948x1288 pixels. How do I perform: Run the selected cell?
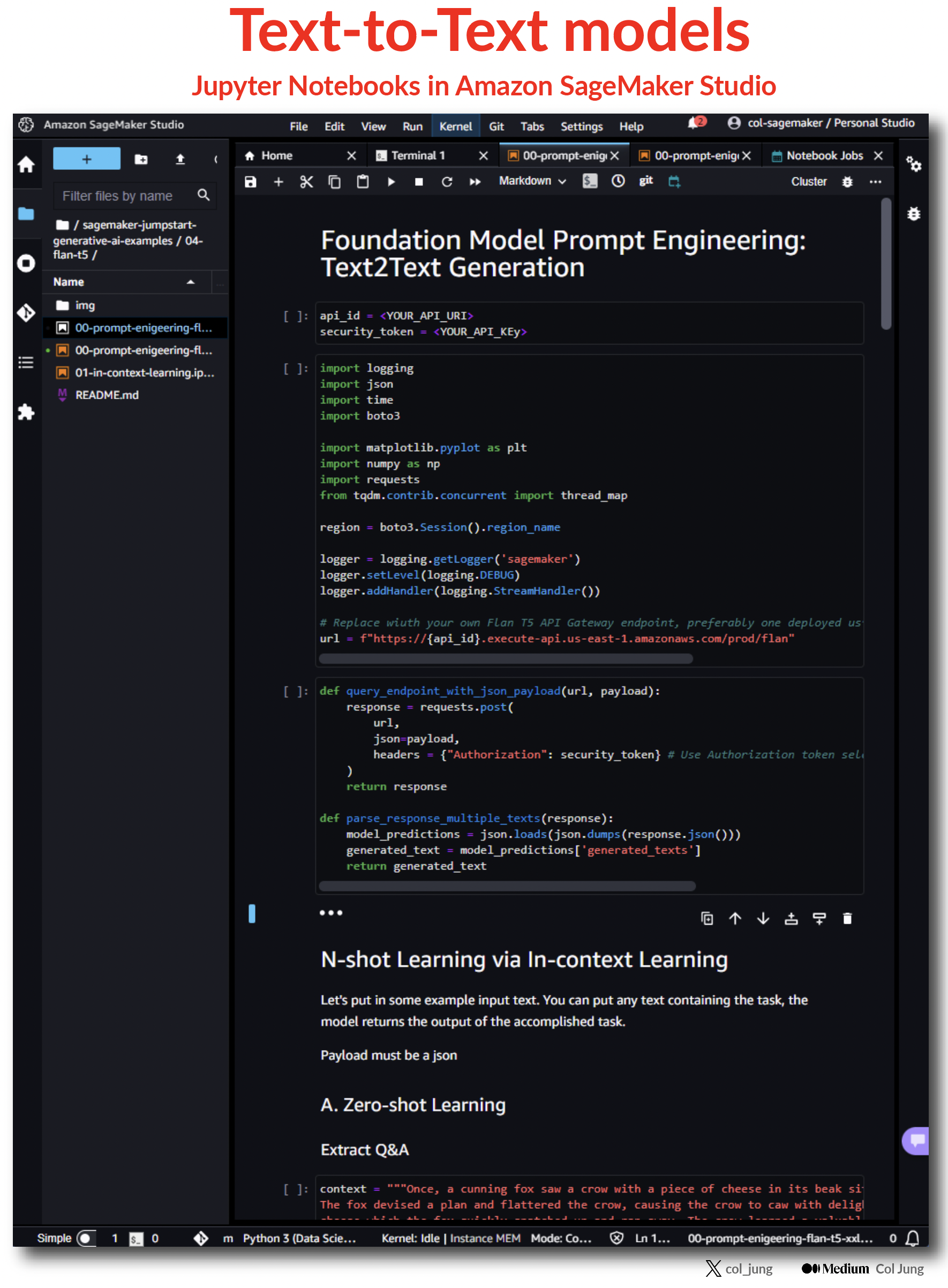click(x=391, y=182)
